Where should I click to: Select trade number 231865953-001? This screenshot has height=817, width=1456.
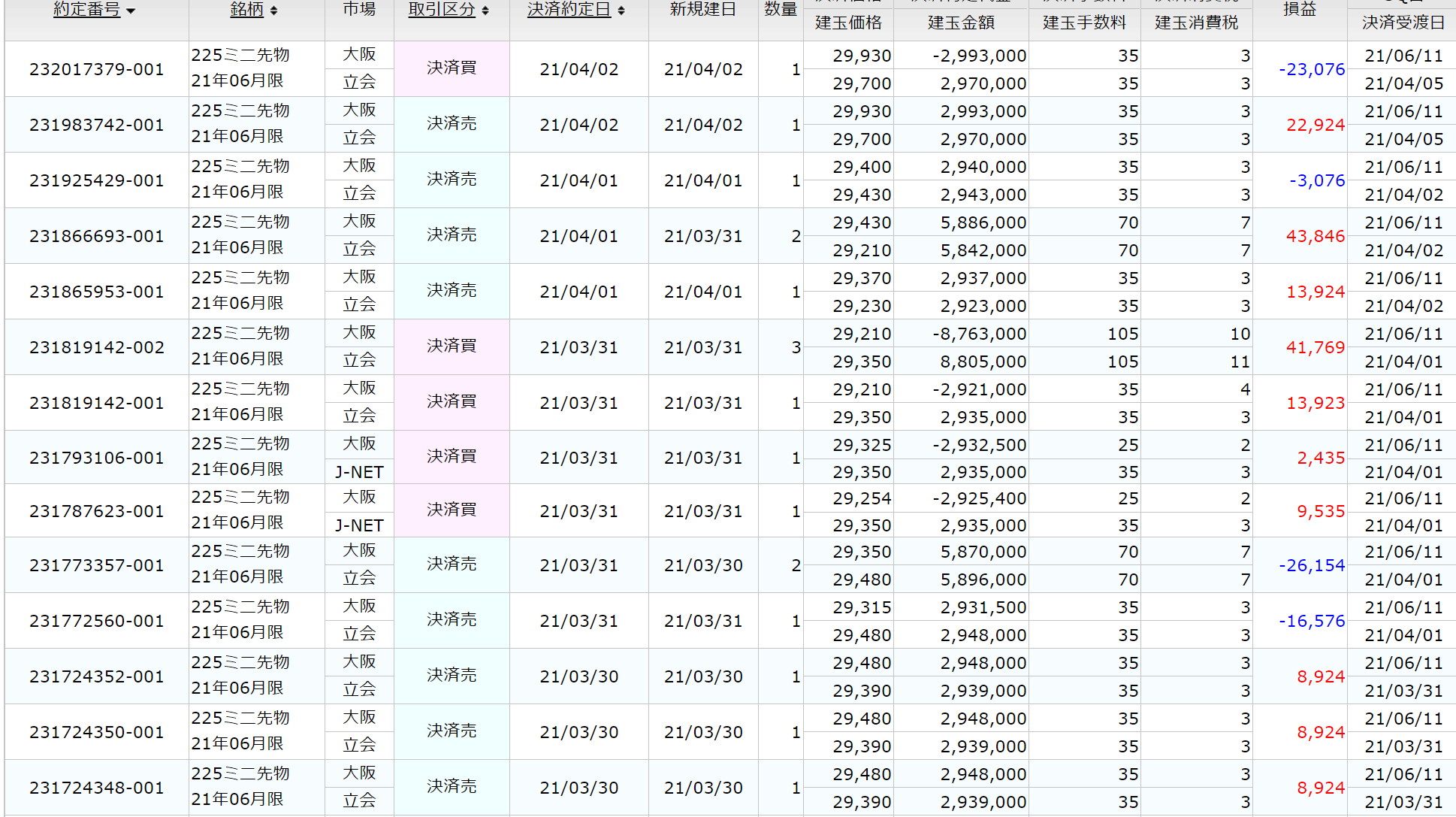coord(97,292)
